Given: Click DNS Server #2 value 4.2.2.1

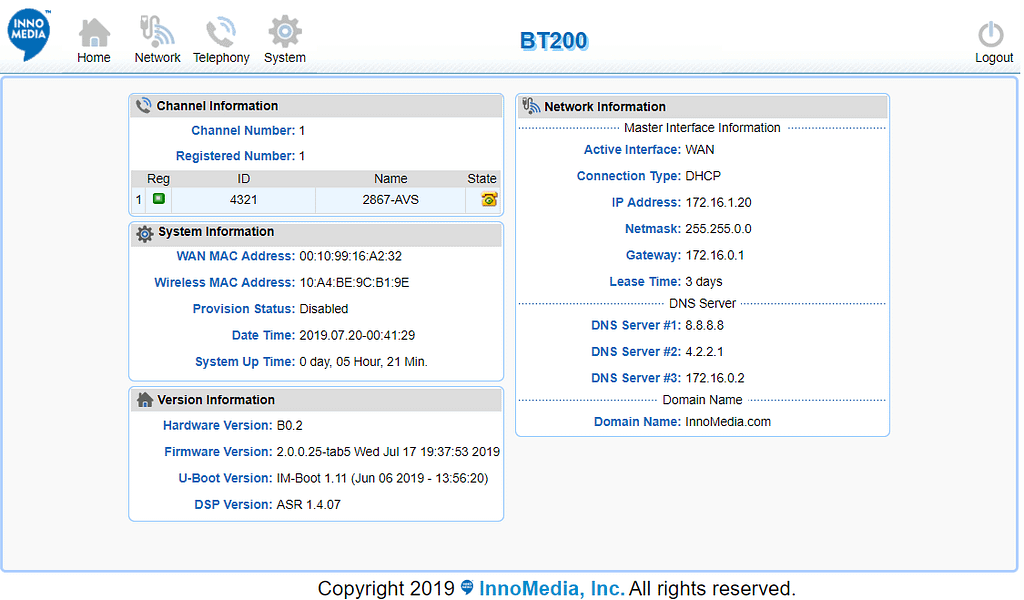Looking at the screenshot, I should 704,351.
